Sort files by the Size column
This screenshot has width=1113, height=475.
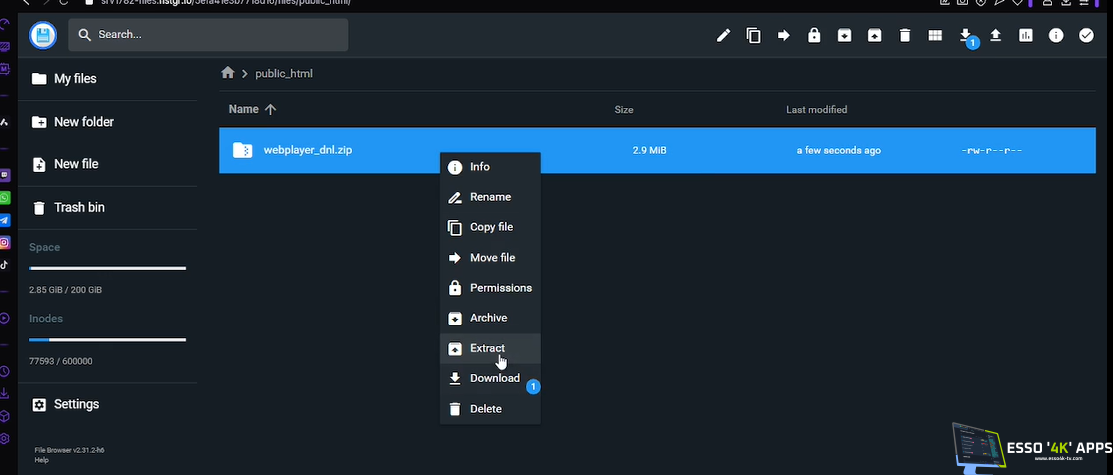coord(623,109)
